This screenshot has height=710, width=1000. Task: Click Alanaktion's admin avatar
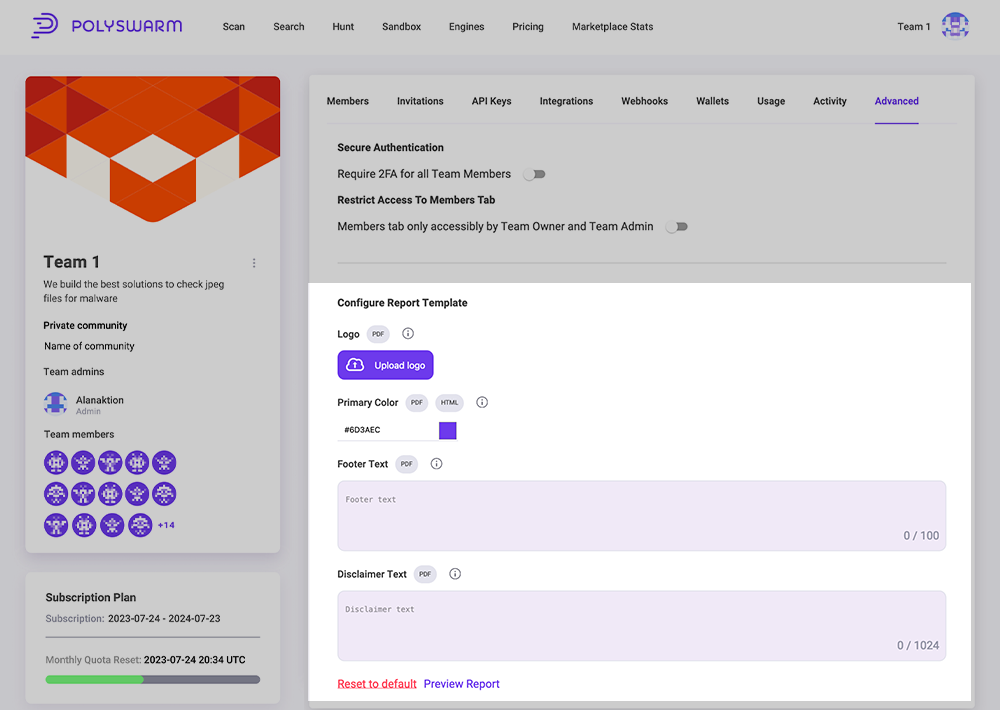[56, 404]
